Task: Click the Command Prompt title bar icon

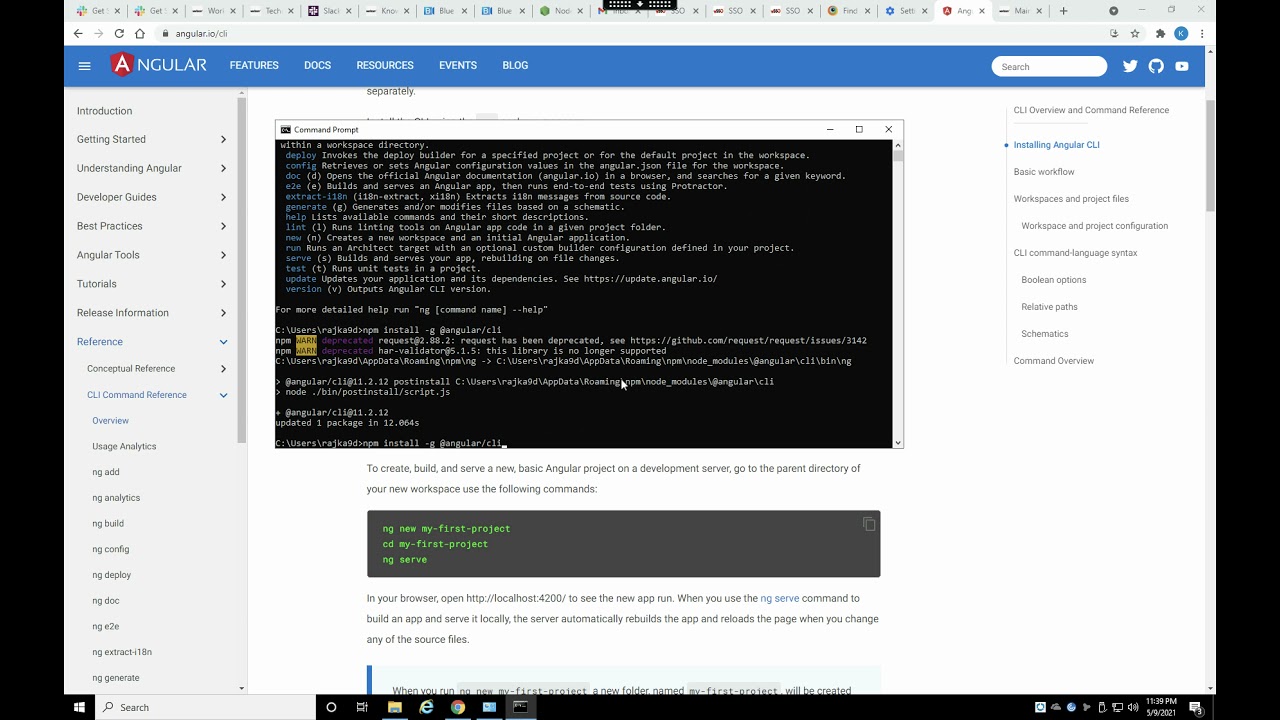Action: [x=286, y=130]
